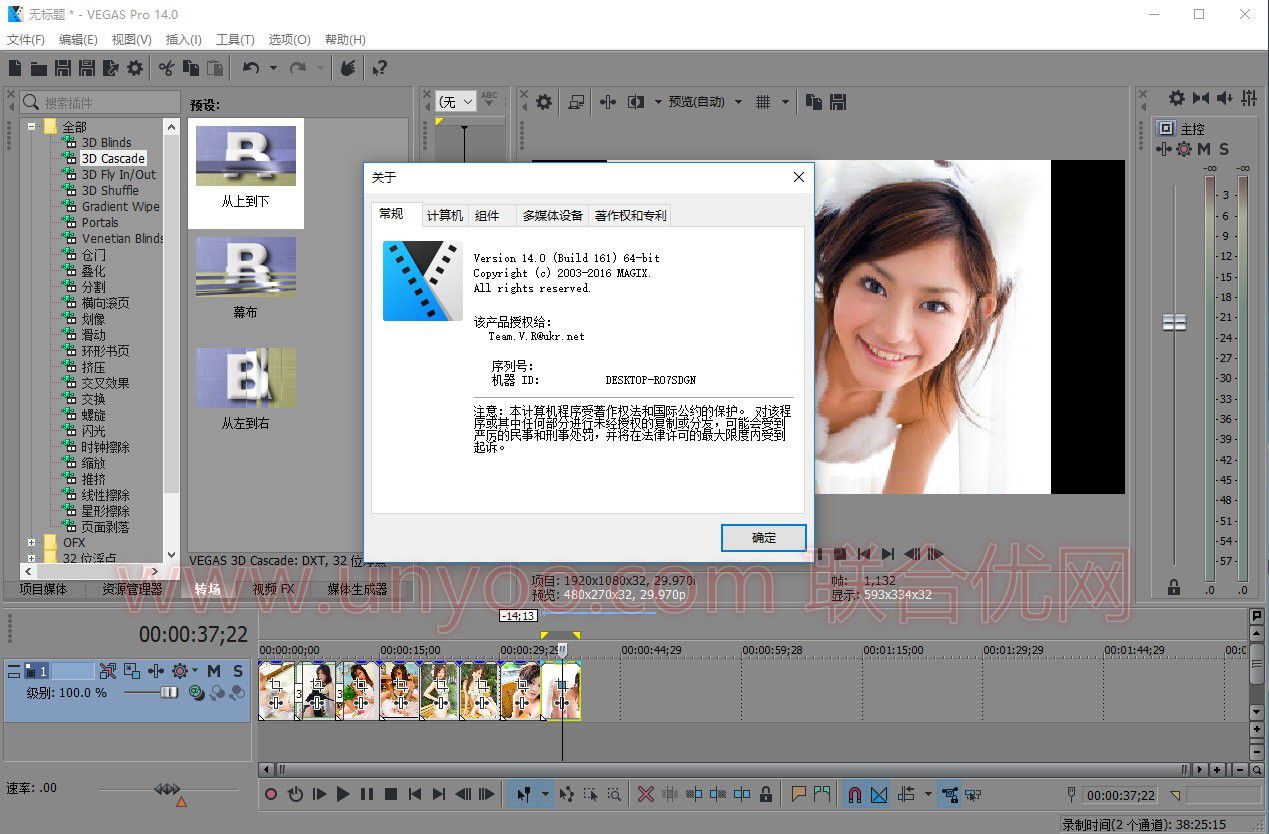This screenshot has height=834, width=1269.
Task: Open master bus settings gear icon
Action: point(1176,98)
